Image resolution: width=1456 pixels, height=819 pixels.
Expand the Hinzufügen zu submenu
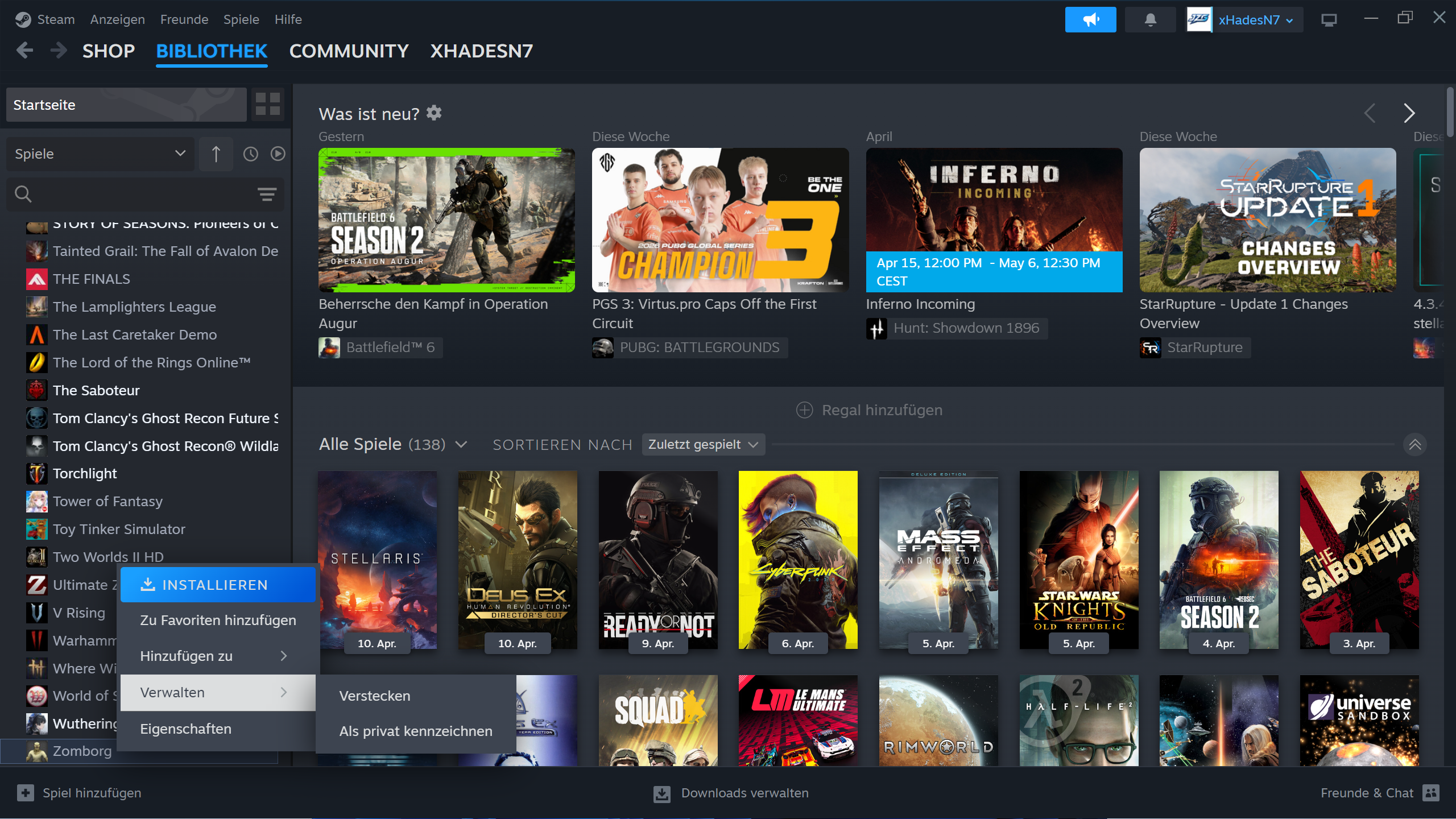pos(218,656)
